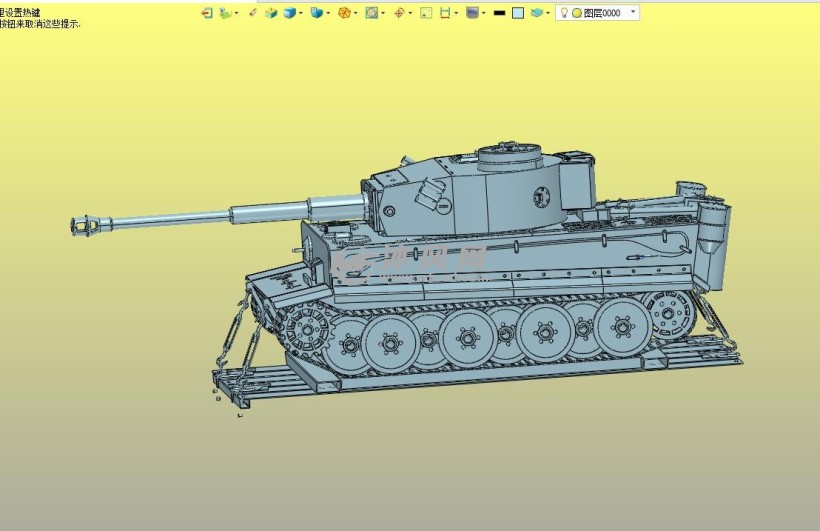Viewport: 820px width, 531px height.
Task: Click the small square zoom-extents icon
Action: tap(426, 13)
